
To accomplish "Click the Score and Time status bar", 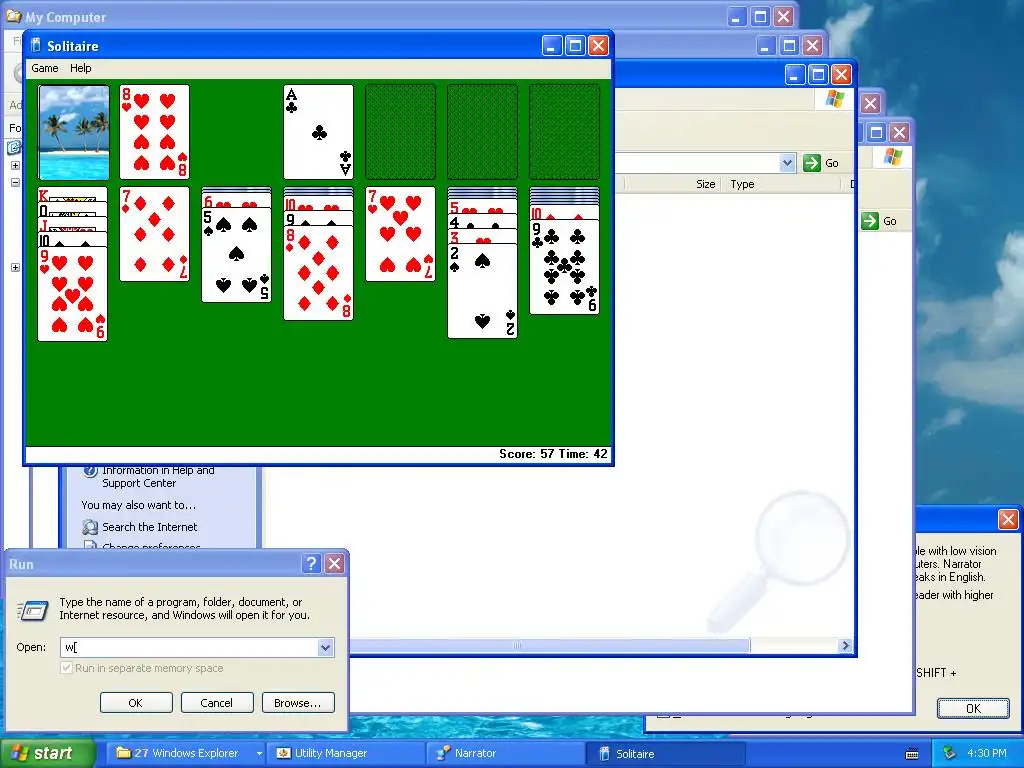I will coord(318,454).
